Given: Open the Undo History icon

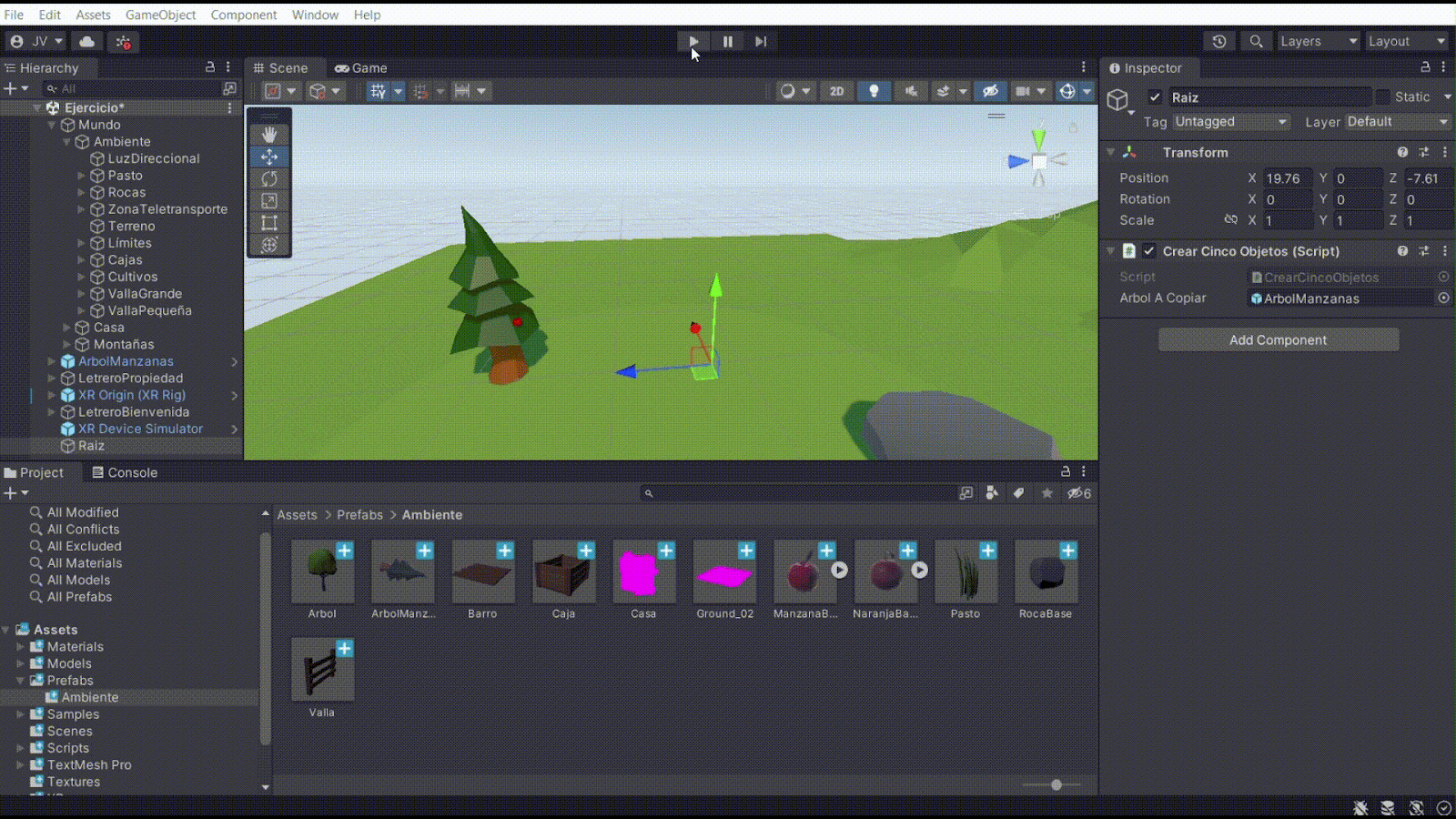Looking at the screenshot, I should point(1219,41).
